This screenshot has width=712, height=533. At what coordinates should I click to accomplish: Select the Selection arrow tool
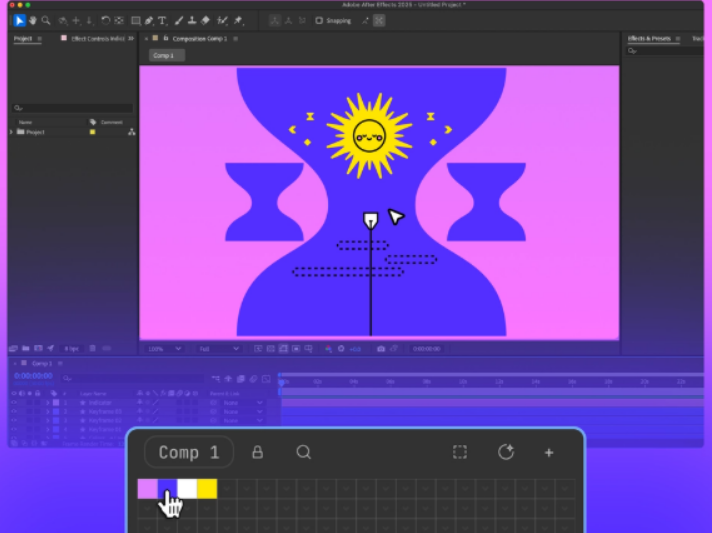click(20, 20)
